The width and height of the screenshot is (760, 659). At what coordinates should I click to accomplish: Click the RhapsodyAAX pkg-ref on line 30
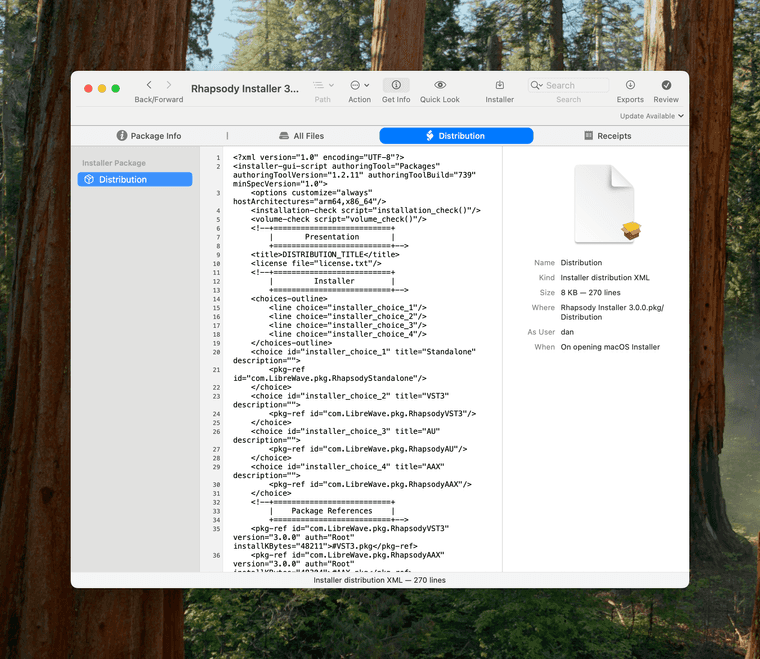[370, 484]
